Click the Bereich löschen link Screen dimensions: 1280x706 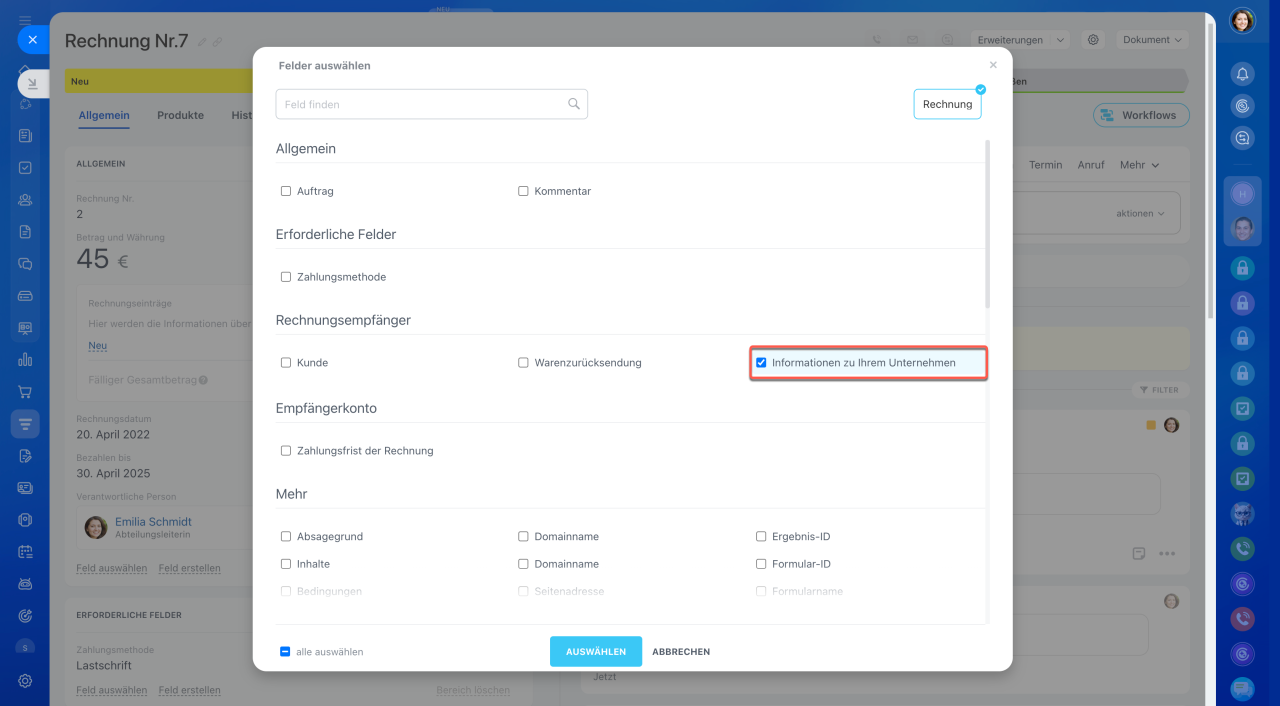(x=473, y=690)
